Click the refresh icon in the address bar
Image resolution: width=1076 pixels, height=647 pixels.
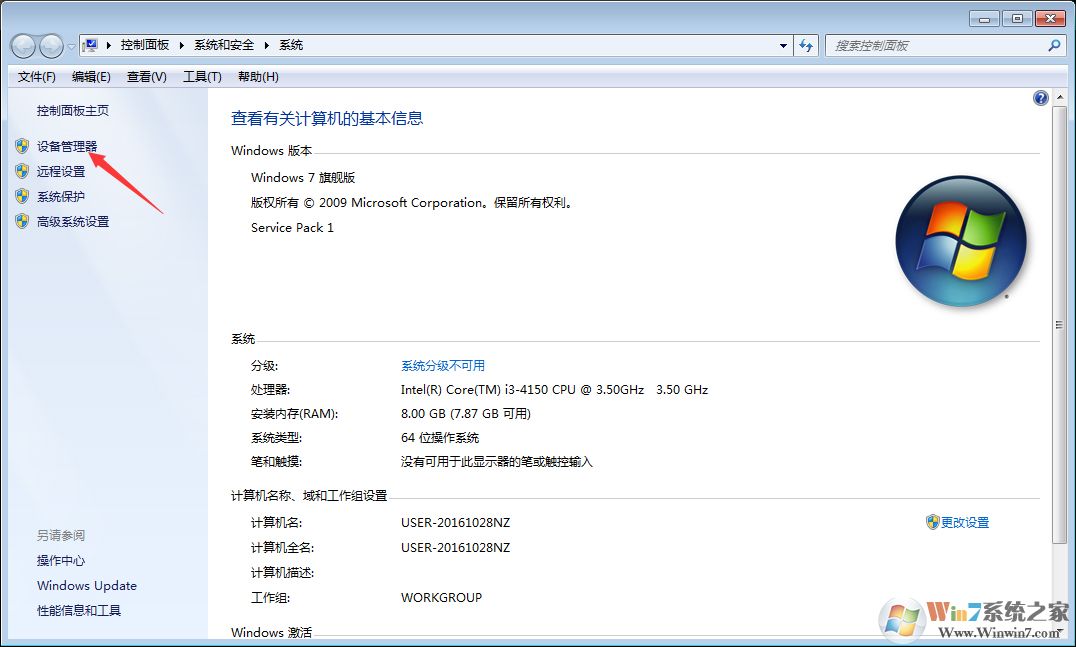(806, 45)
